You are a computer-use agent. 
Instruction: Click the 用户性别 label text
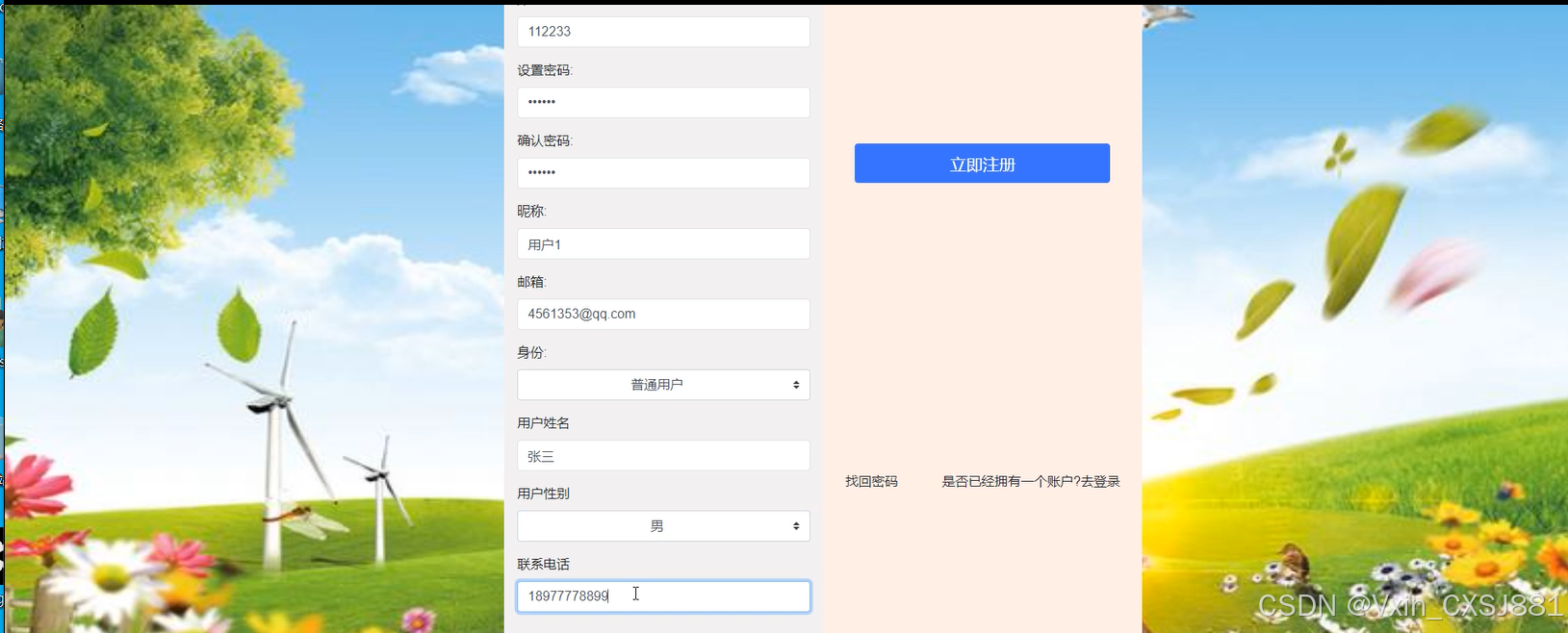pyautogui.click(x=543, y=494)
